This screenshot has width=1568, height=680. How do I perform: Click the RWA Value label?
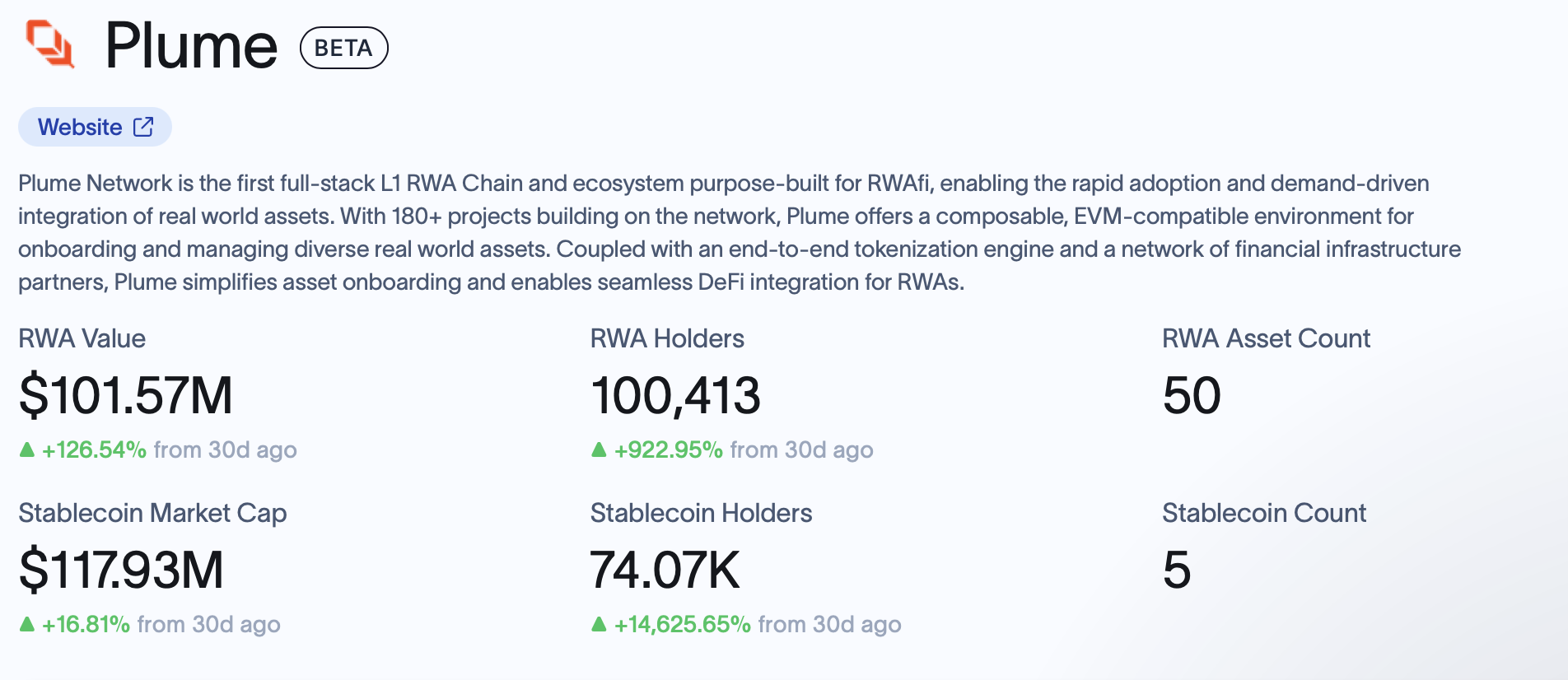coord(82,338)
